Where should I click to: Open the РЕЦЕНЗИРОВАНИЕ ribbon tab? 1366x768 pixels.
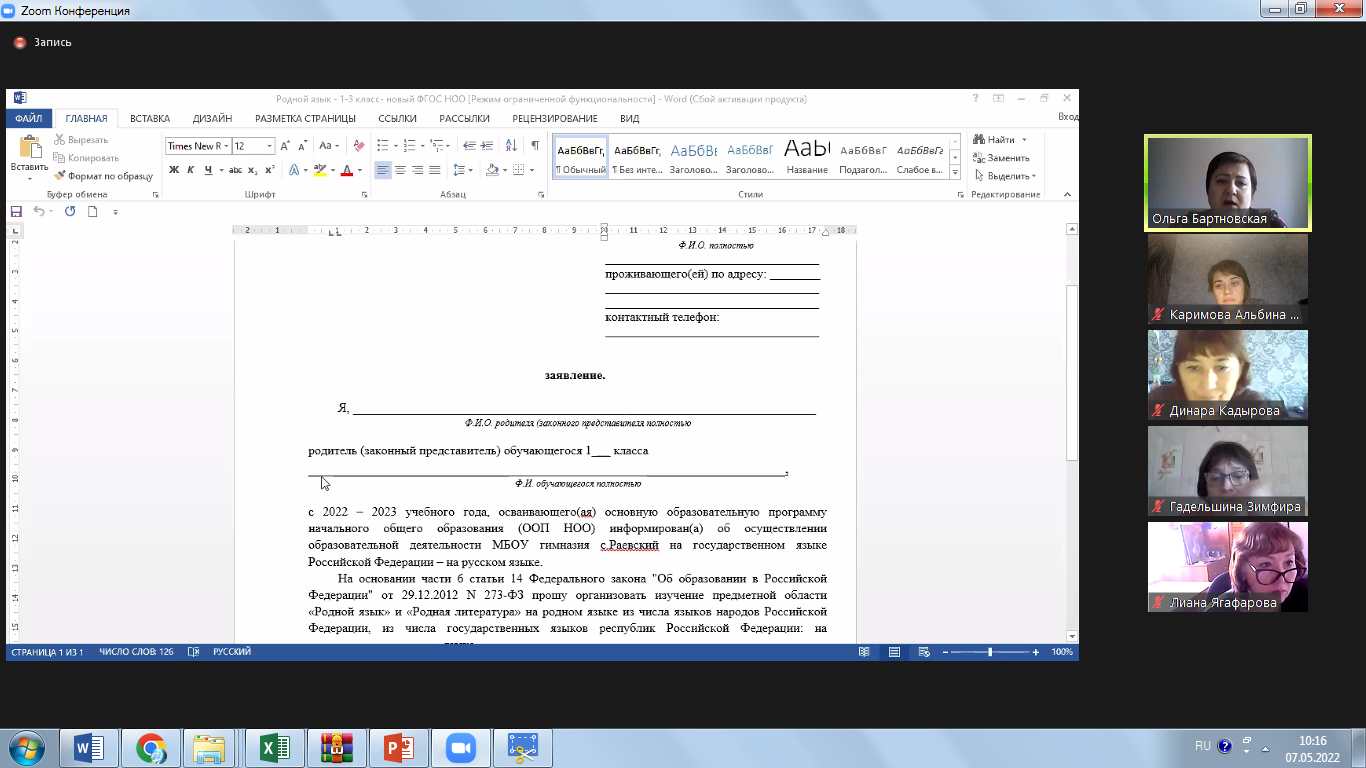(x=554, y=118)
